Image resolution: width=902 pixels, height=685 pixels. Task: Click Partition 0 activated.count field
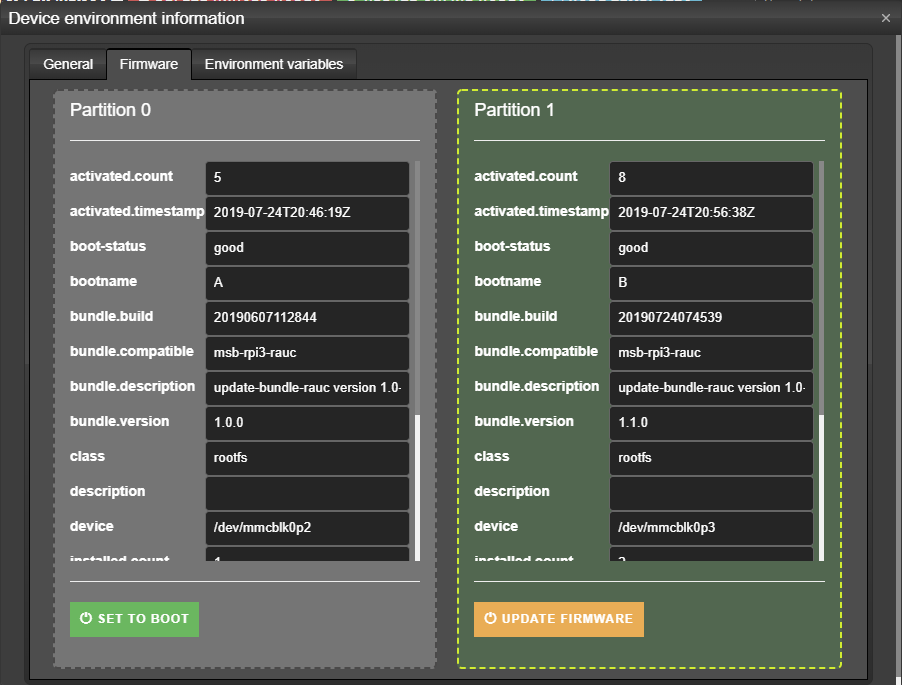coord(307,178)
